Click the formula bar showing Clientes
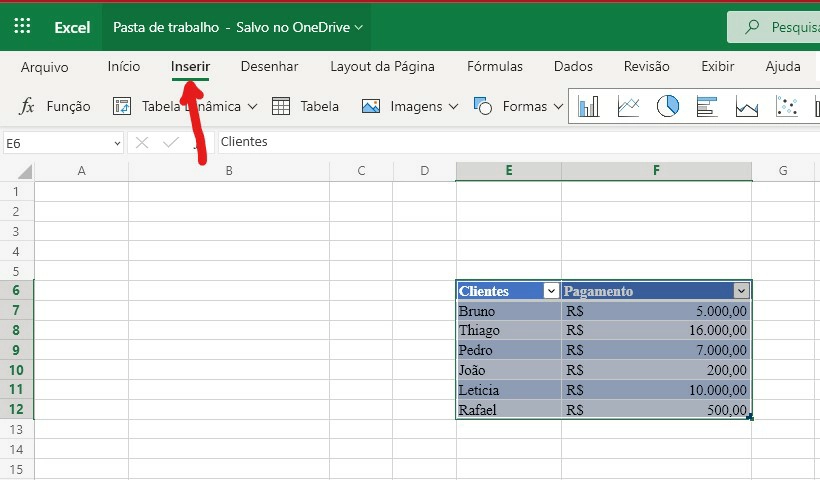Screen dimensions: 820x480 click(x=518, y=142)
